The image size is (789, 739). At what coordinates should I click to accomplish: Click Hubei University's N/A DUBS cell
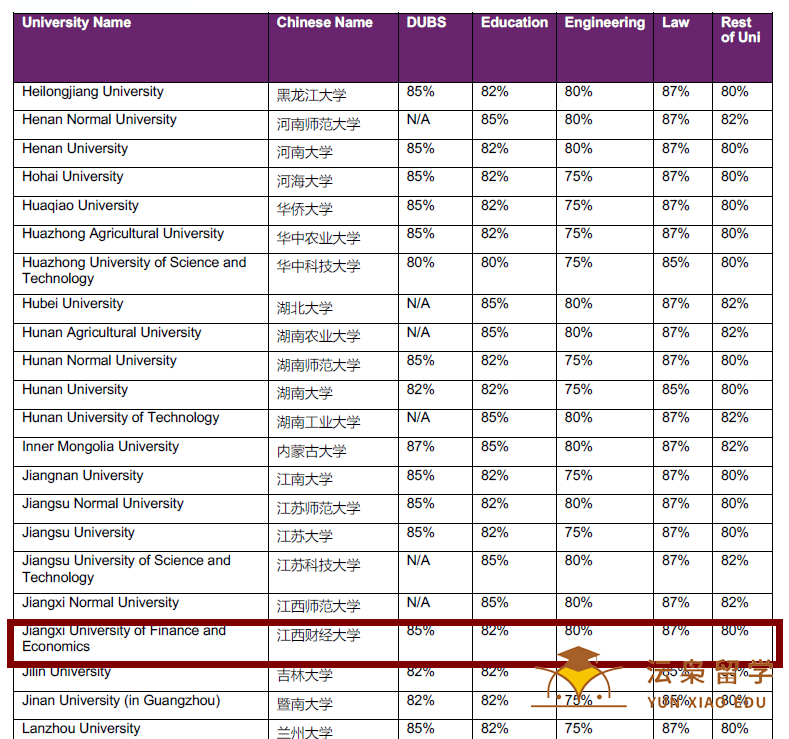pyautogui.click(x=418, y=304)
